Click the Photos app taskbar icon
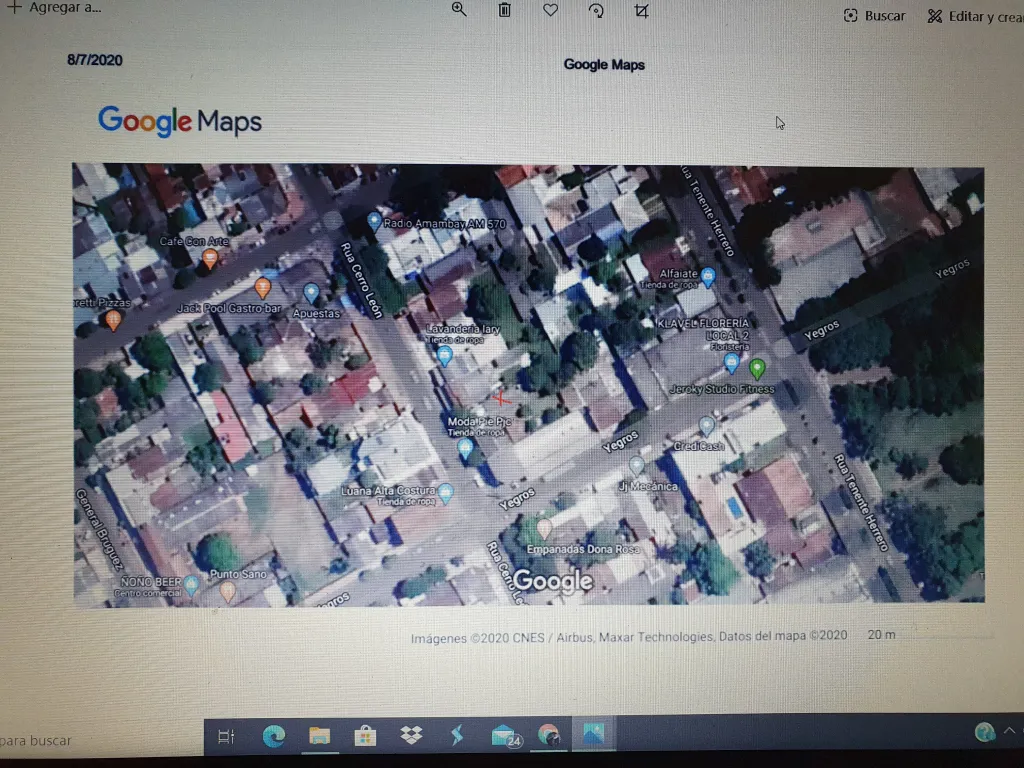This screenshot has height=768, width=1024. [594, 734]
